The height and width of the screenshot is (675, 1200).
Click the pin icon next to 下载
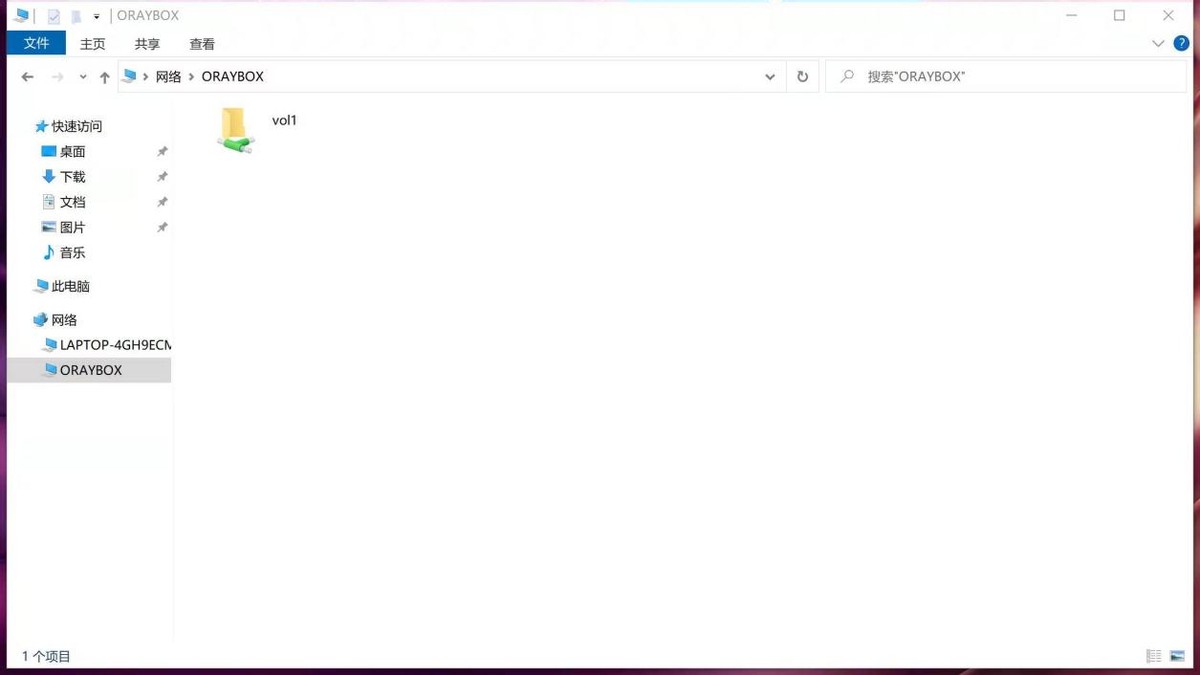162,177
